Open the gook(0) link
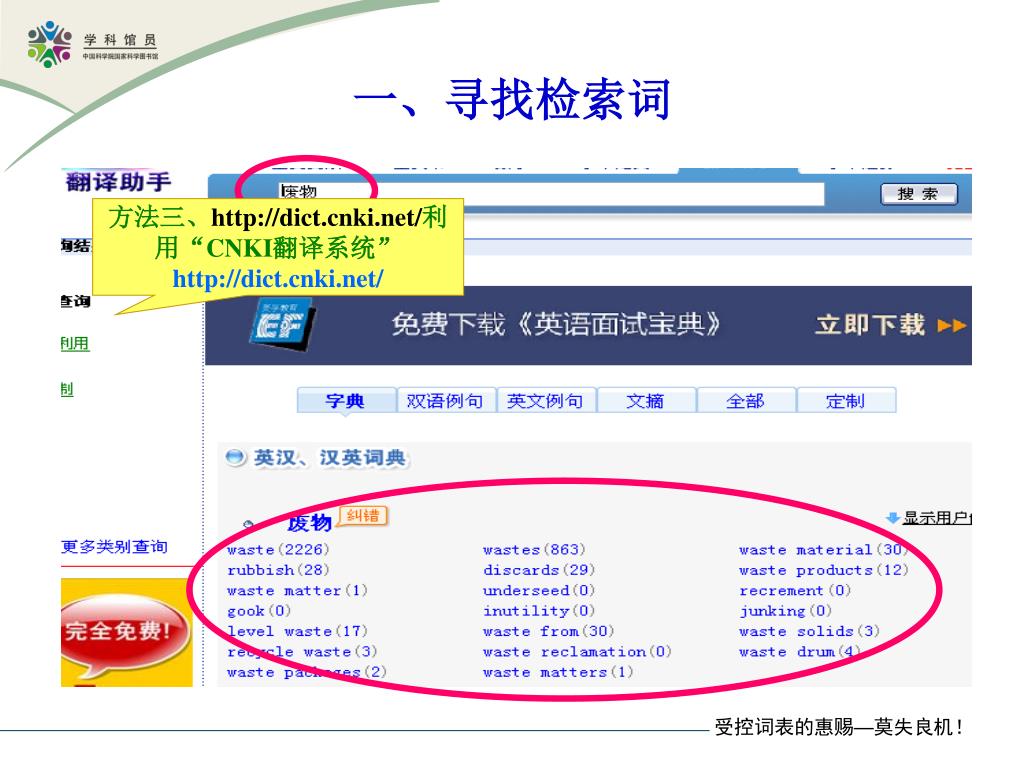1024x768 pixels. 259,611
